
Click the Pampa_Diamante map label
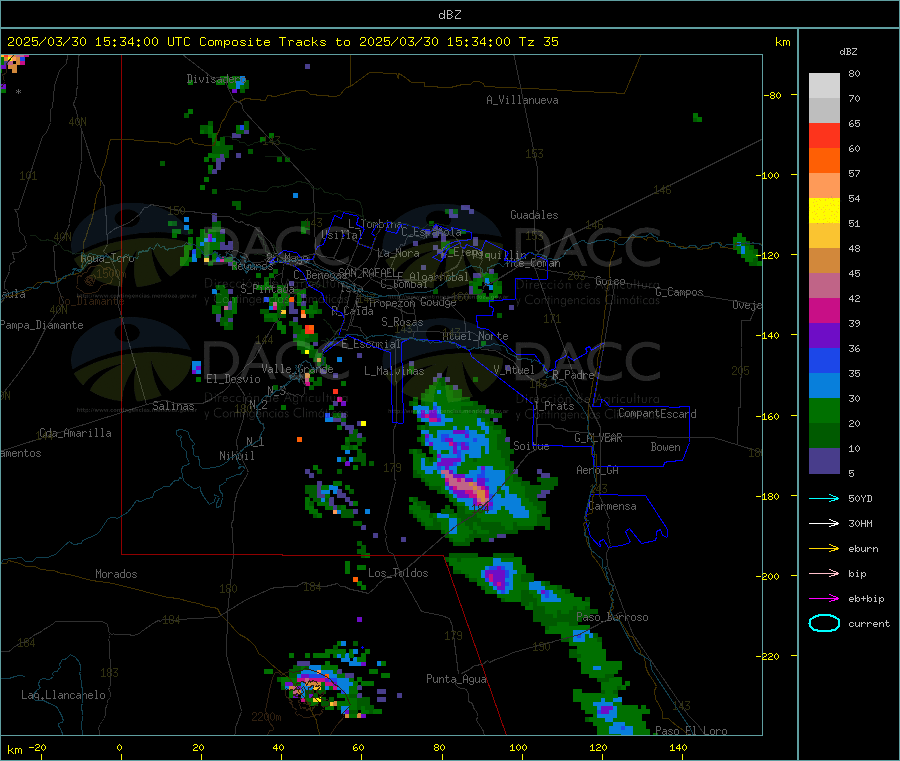pos(42,325)
